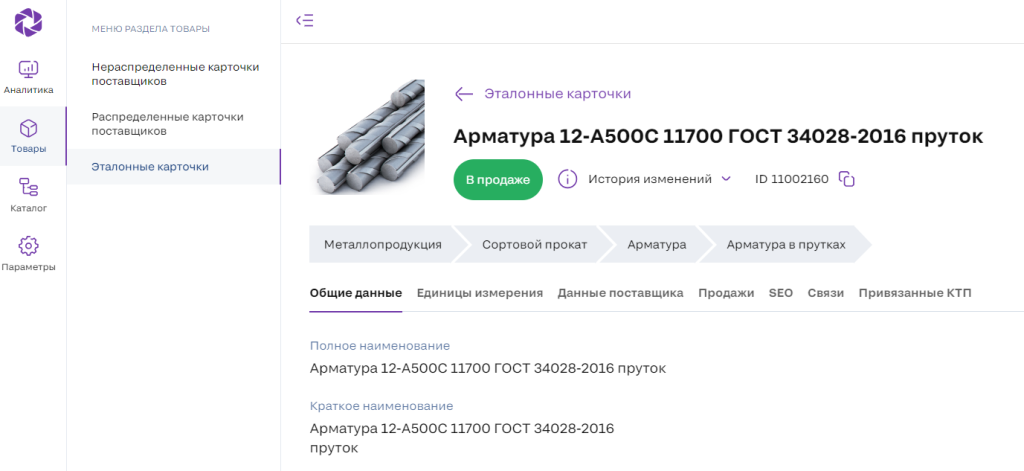Click the Металлопродукция breadcrumb
The image size is (1024, 471).
pos(382,245)
